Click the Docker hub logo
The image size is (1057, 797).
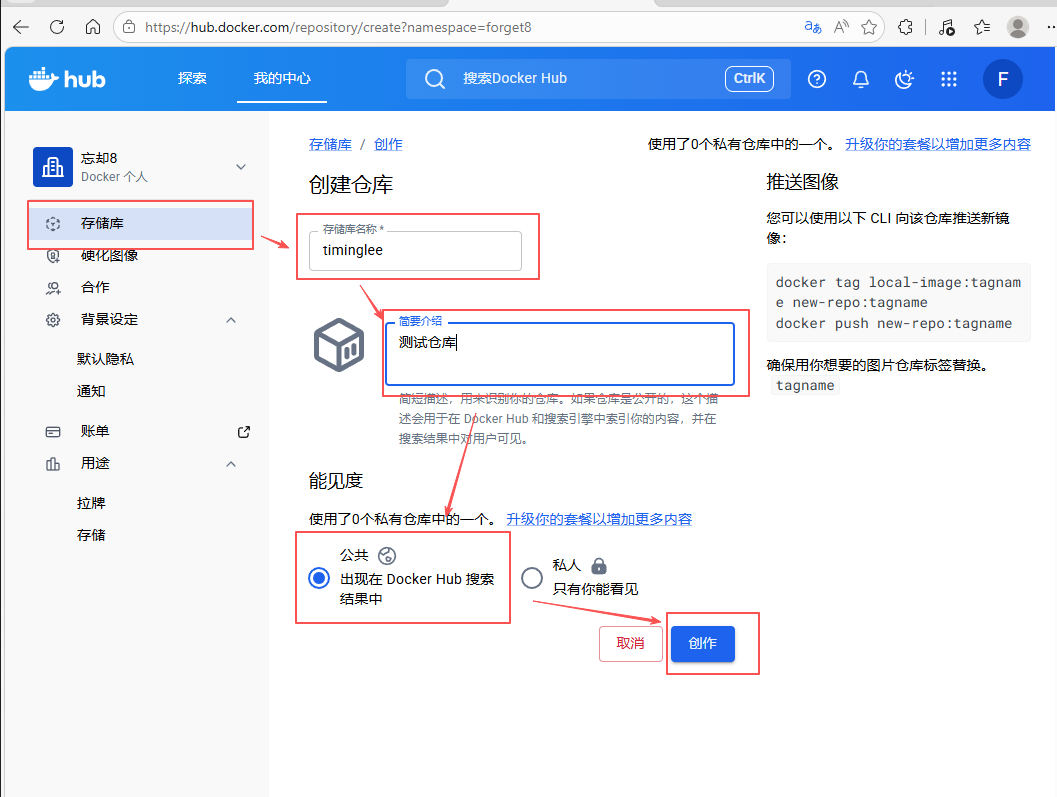click(67, 79)
